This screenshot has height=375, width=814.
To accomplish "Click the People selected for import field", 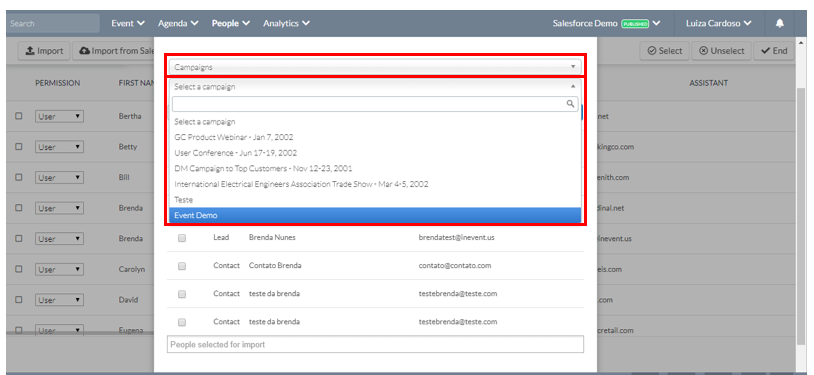I will coord(375,344).
